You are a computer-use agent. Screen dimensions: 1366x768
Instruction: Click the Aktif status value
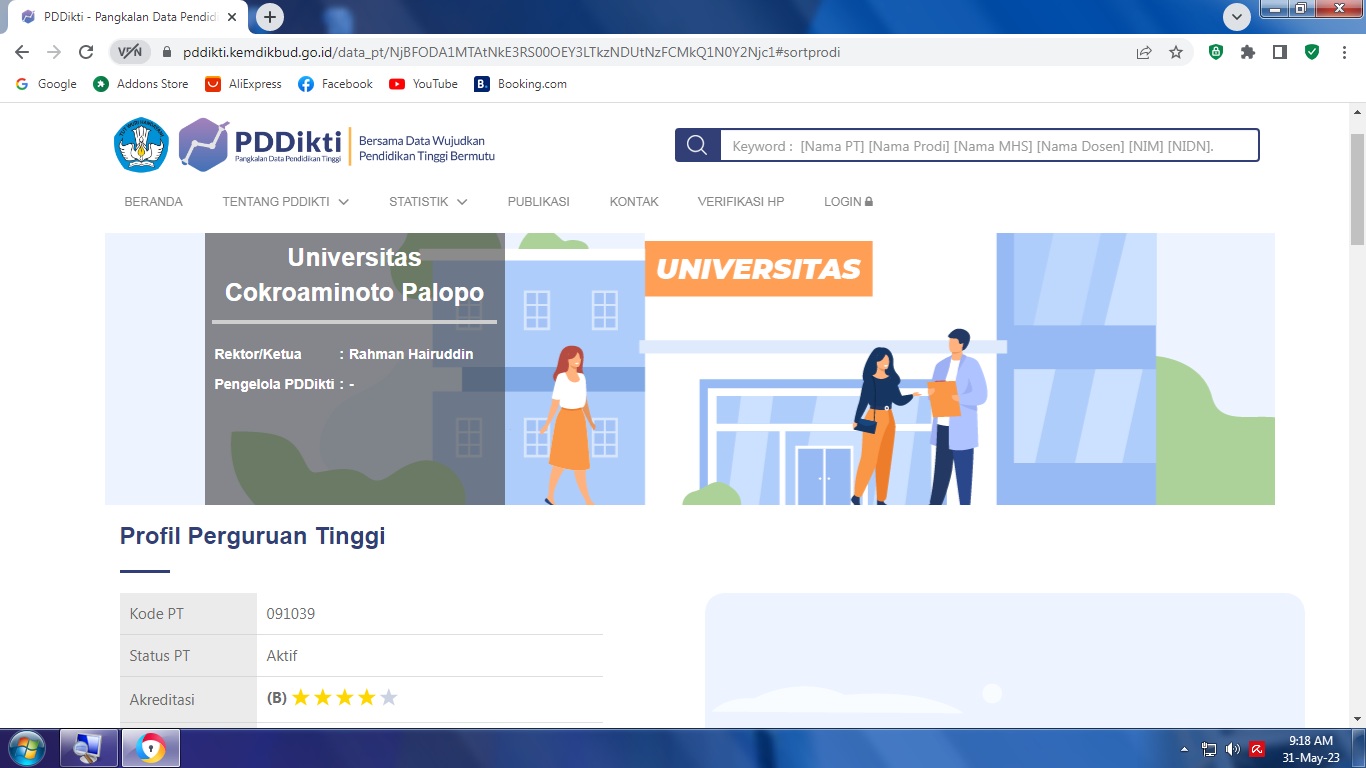[x=282, y=656]
